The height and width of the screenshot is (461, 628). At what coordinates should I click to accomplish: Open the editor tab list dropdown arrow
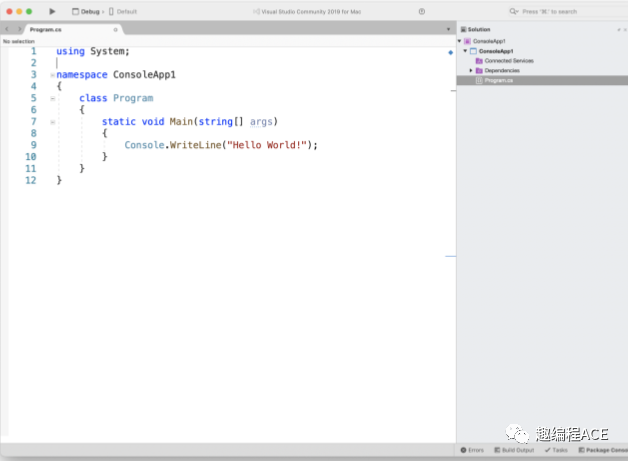pos(448,30)
